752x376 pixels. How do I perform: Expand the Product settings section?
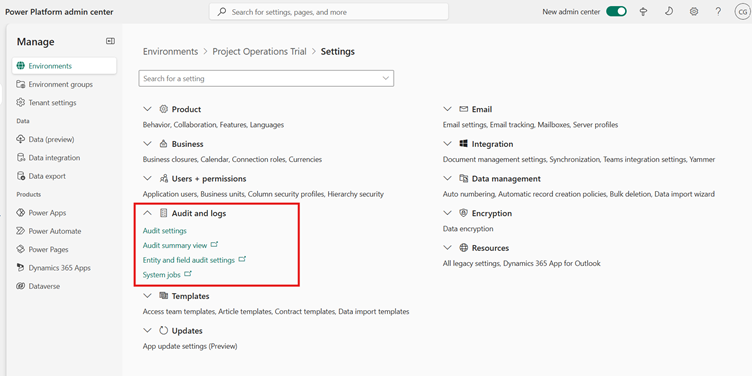click(147, 109)
